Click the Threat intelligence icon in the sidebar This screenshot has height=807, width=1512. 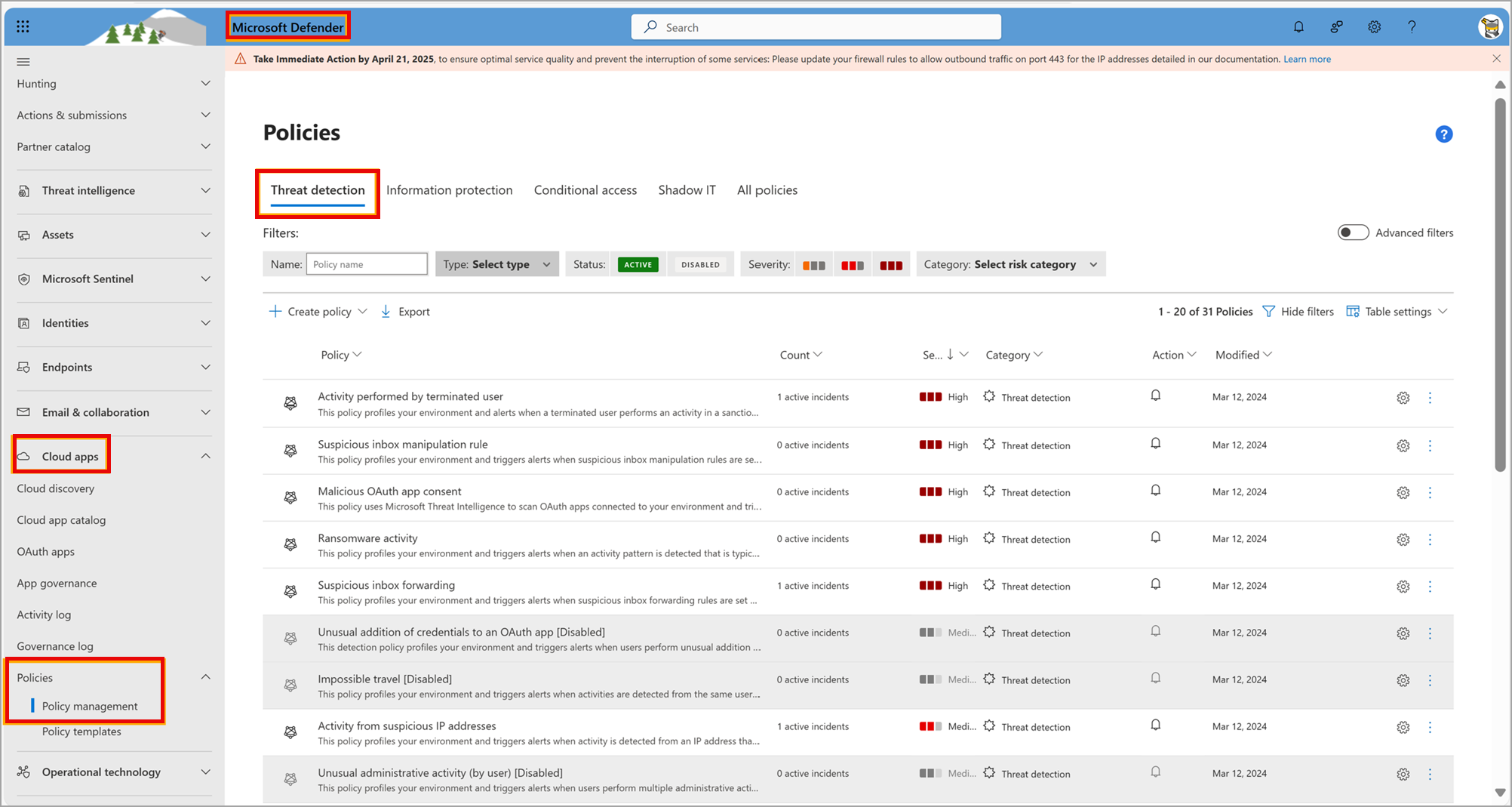coord(24,191)
